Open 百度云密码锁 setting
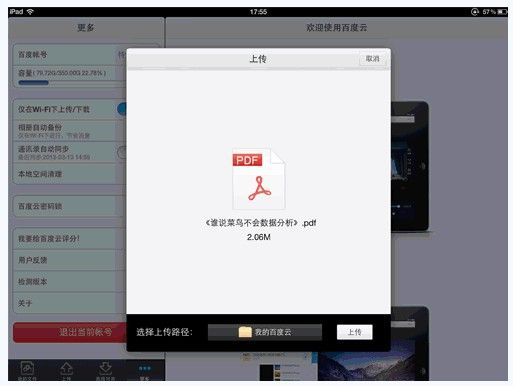513x386 pixels. 69,206
